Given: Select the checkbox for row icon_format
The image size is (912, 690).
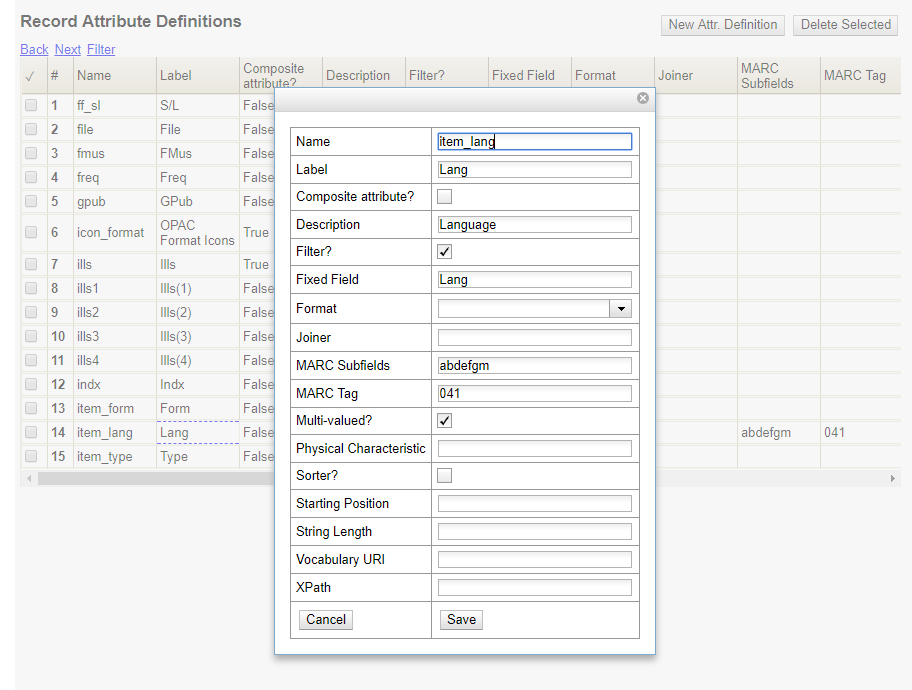Looking at the screenshot, I should click(30, 232).
